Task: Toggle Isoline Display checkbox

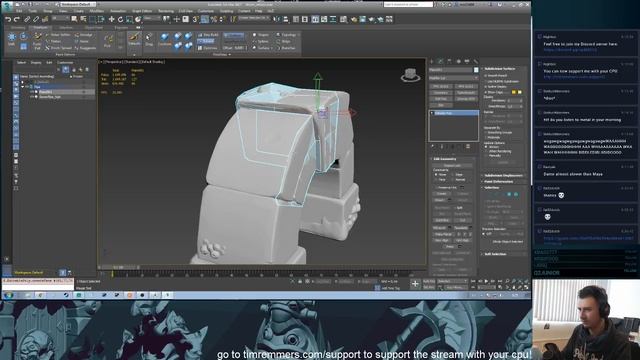Action: (x=486, y=87)
